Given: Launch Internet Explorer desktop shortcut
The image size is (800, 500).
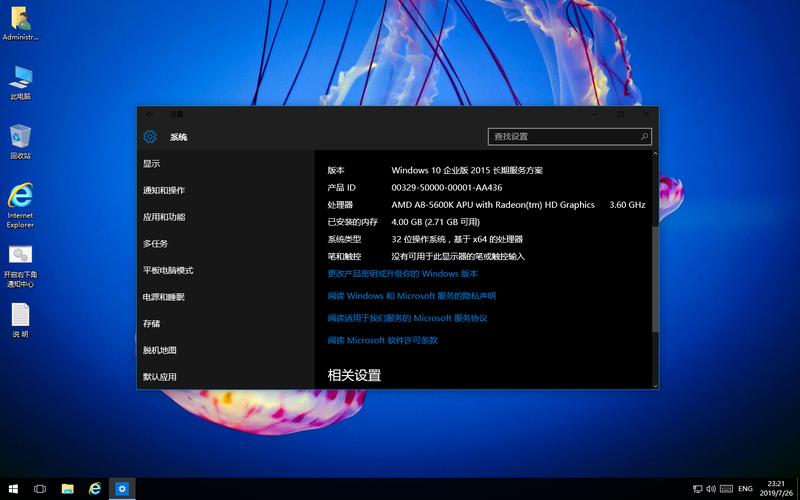Looking at the screenshot, I should [x=20, y=206].
